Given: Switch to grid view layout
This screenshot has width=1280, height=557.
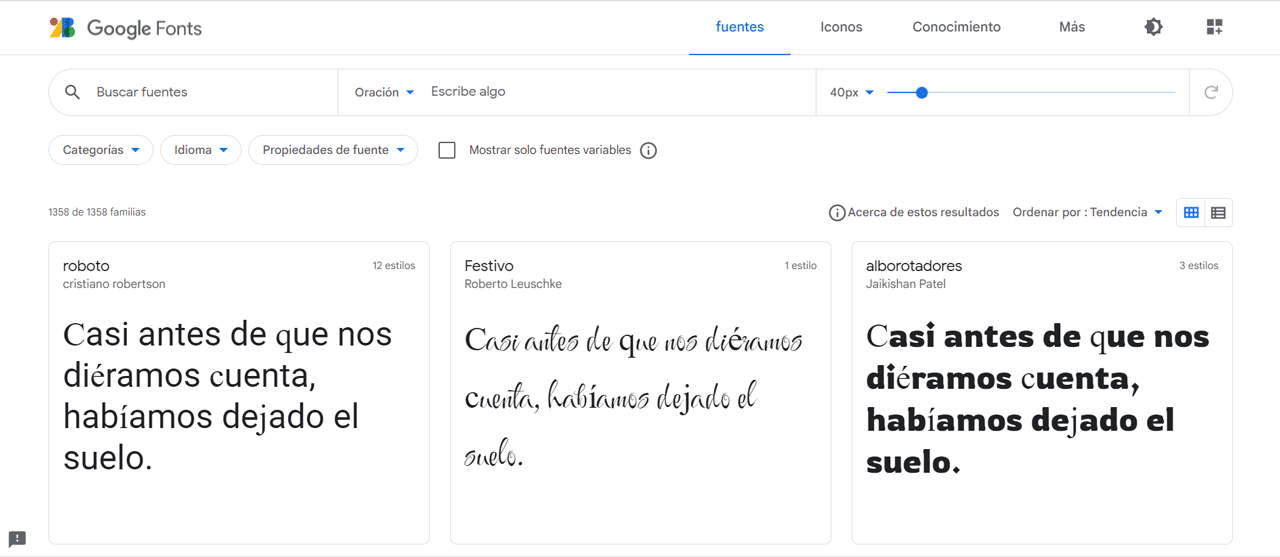Looking at the screenshot, I should coord(1191,212).
